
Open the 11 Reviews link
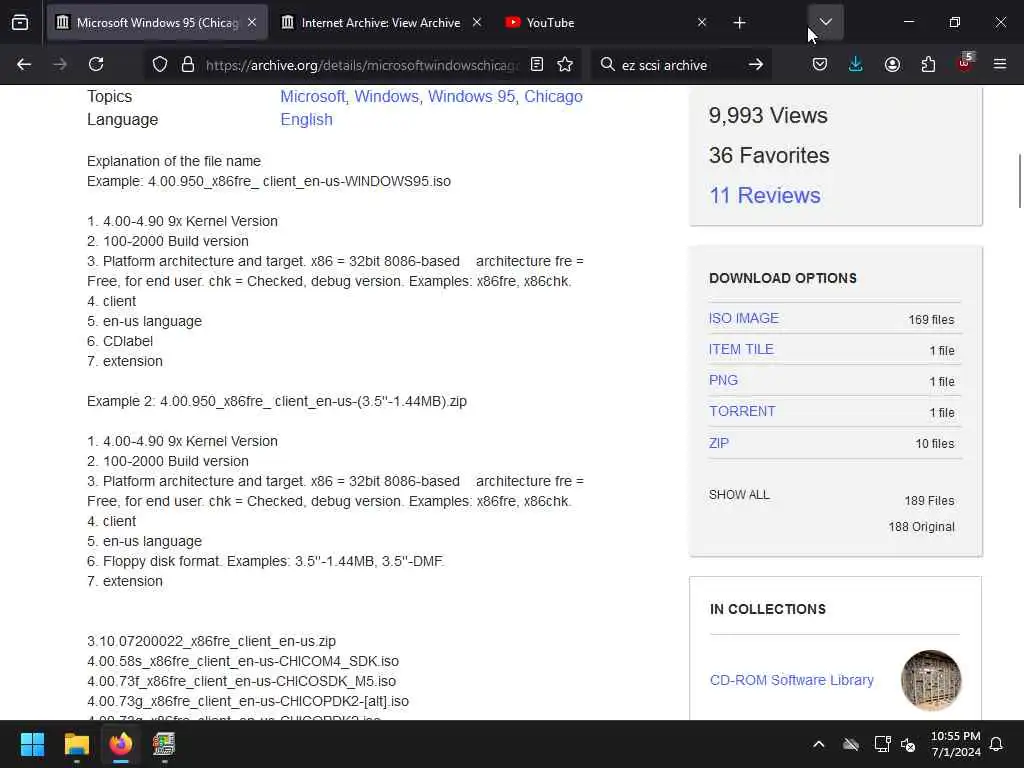765,195
